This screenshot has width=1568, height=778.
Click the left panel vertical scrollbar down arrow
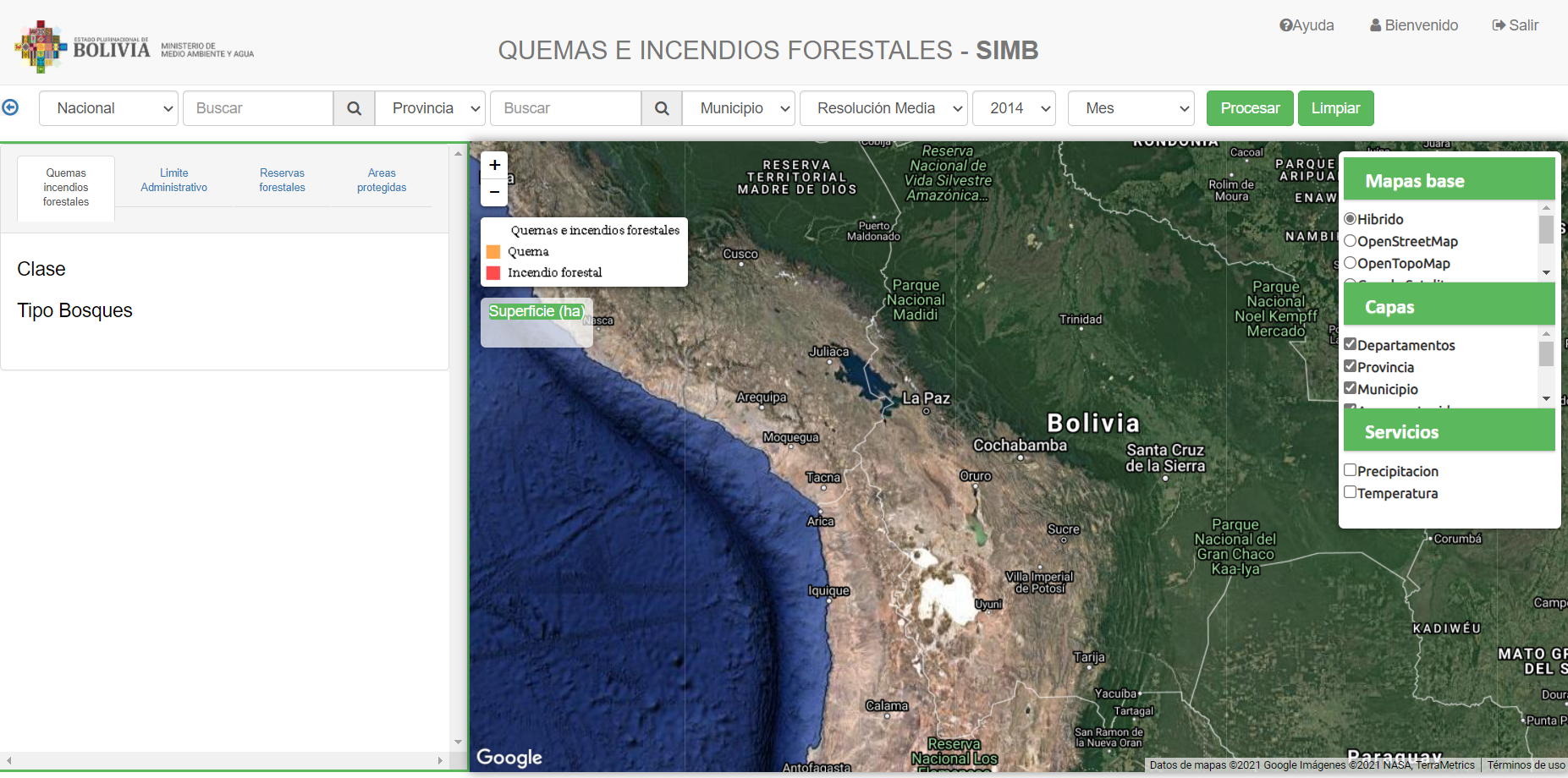(x=458, y=742)
